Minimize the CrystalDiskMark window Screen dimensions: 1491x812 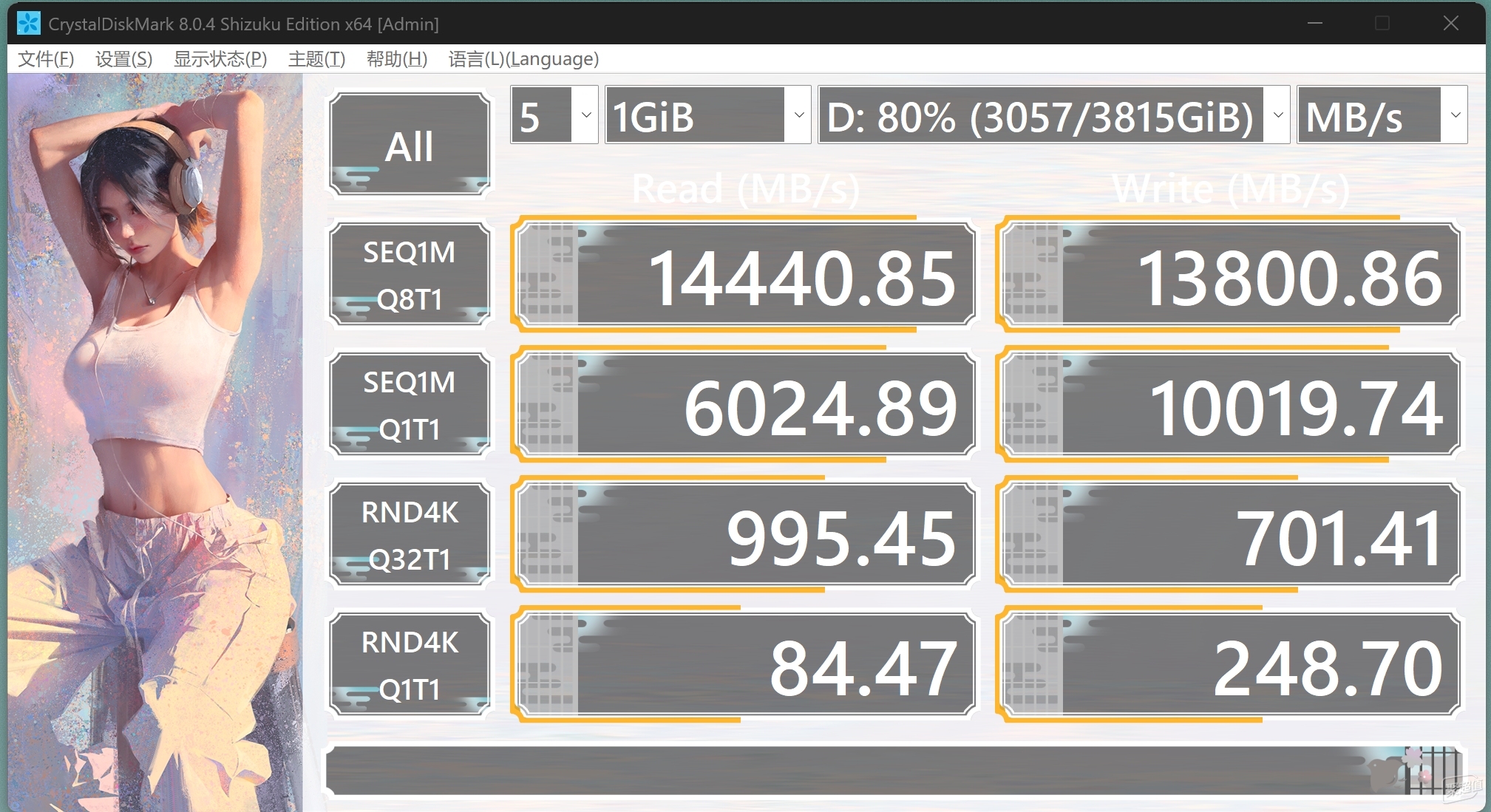pyautogui.click(x=1315, y=24)
